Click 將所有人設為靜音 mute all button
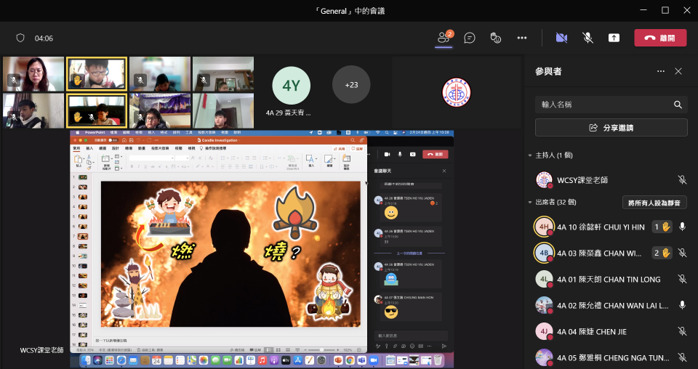The image size is (698, 369). click(x=654, y=203)
